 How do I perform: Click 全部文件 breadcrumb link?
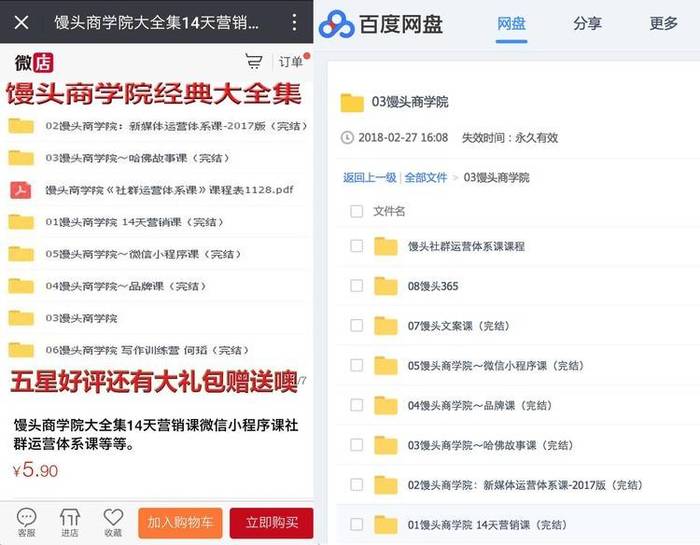[425, 178]
